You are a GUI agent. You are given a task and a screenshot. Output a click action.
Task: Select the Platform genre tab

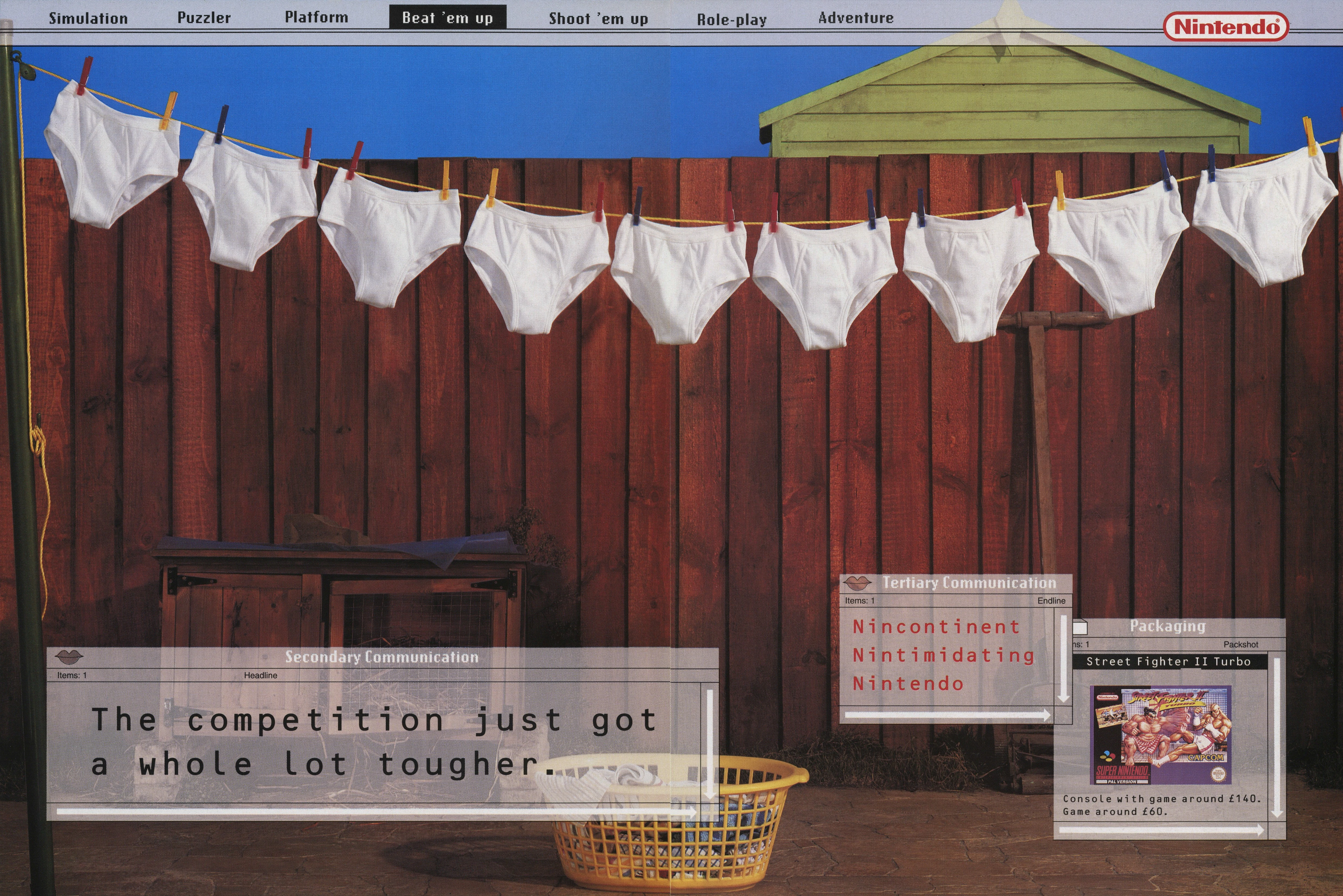click(317, 17)
